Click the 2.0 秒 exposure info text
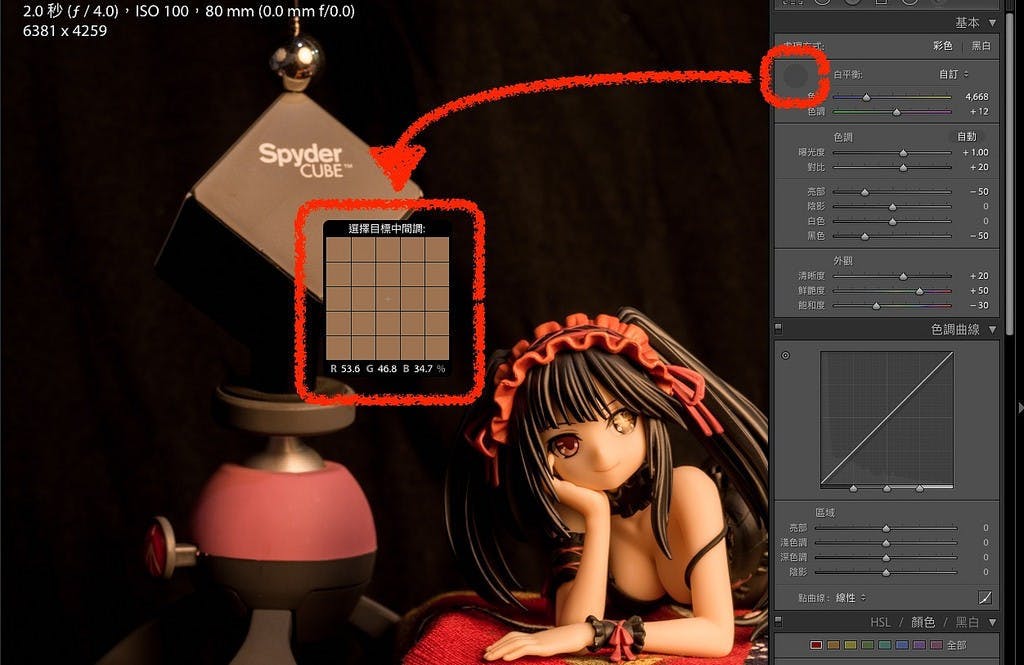 (x=189, y=11)
